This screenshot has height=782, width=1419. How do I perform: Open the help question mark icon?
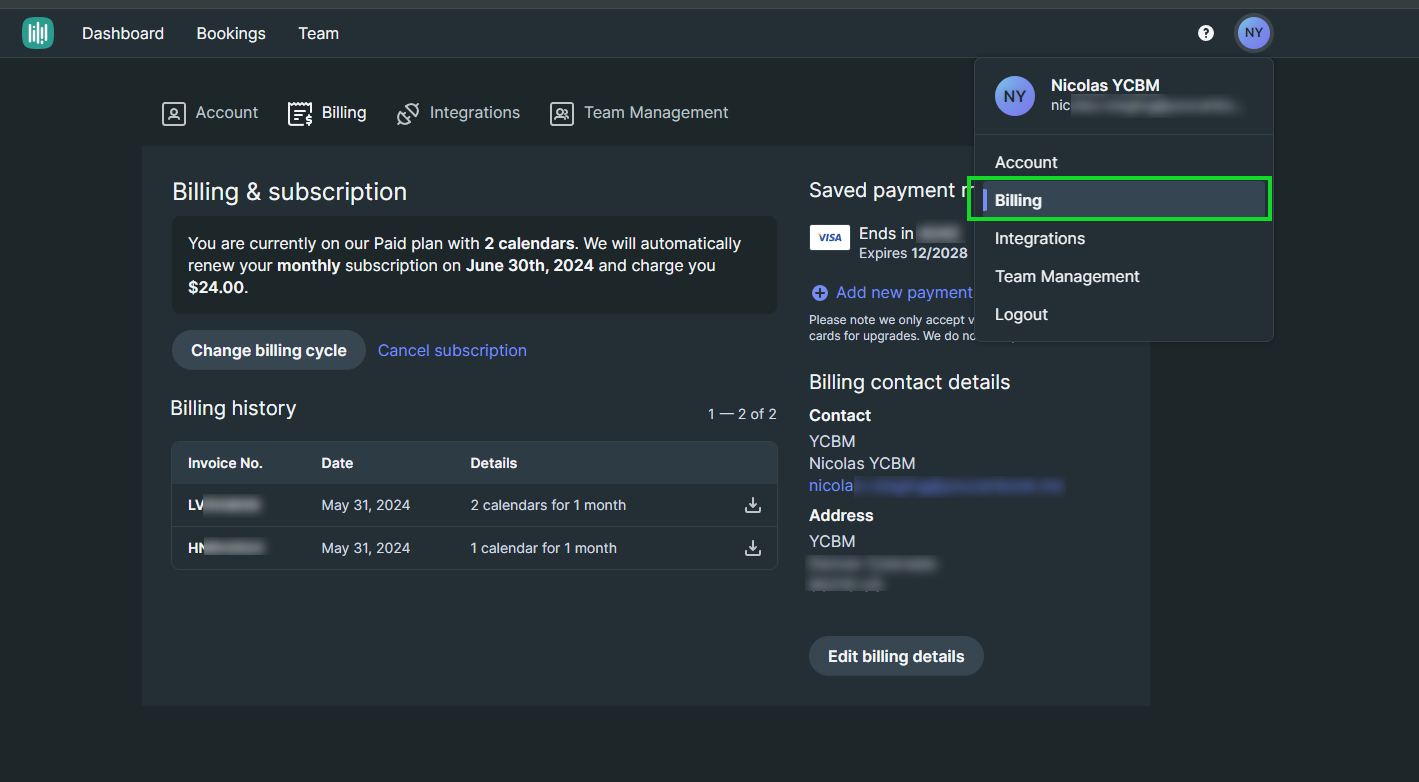click(1206, 33)
